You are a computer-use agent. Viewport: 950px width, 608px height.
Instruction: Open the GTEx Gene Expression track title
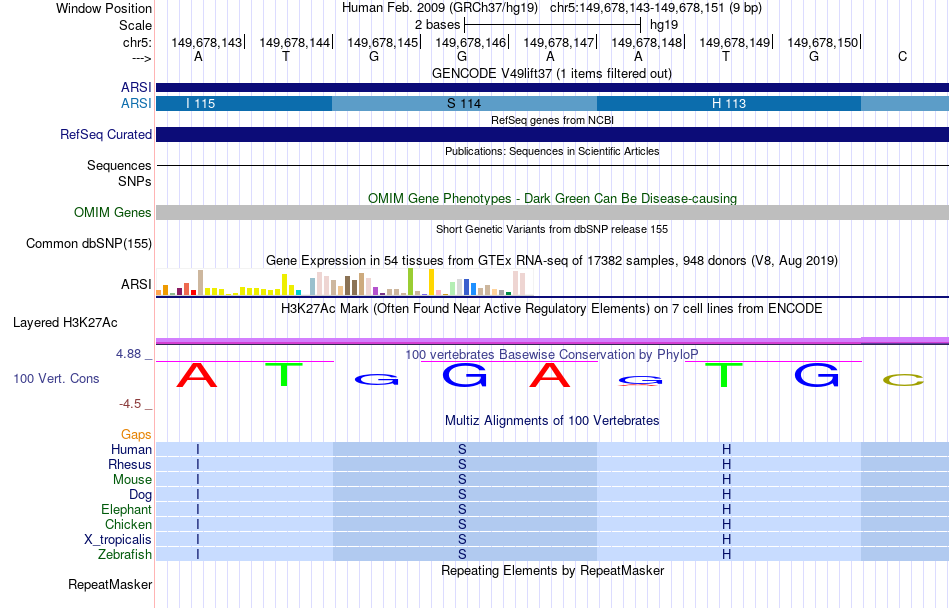[x=552, y=260]
